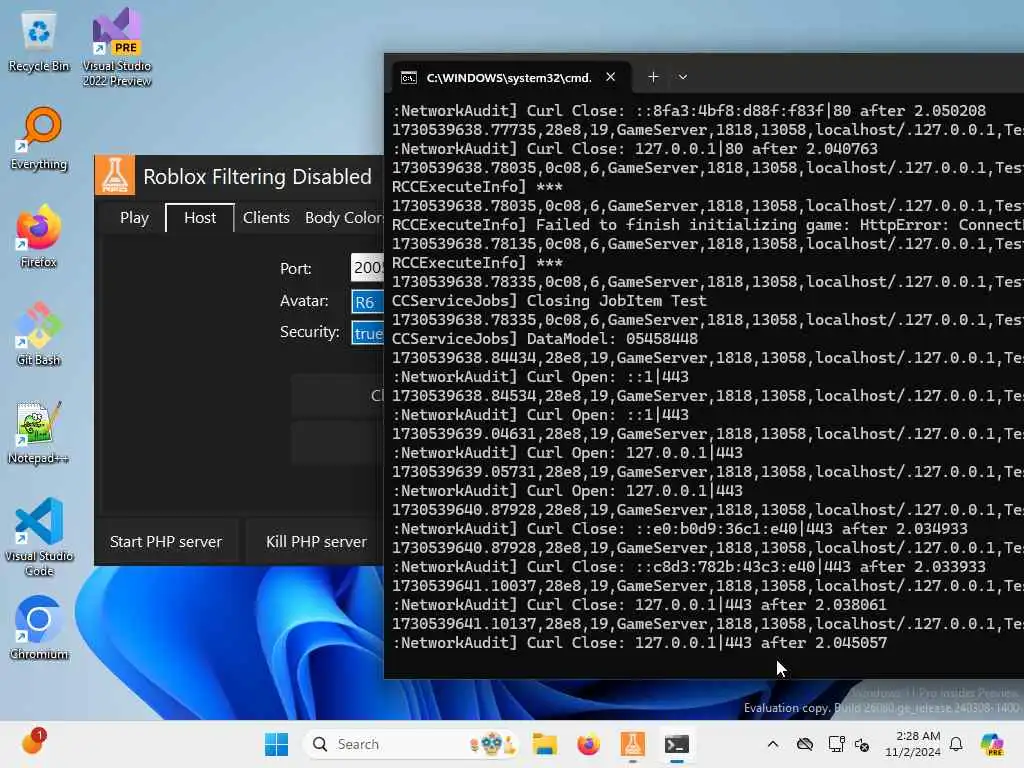
Task: Select the Host tab
Action: [x=200, y=217]
